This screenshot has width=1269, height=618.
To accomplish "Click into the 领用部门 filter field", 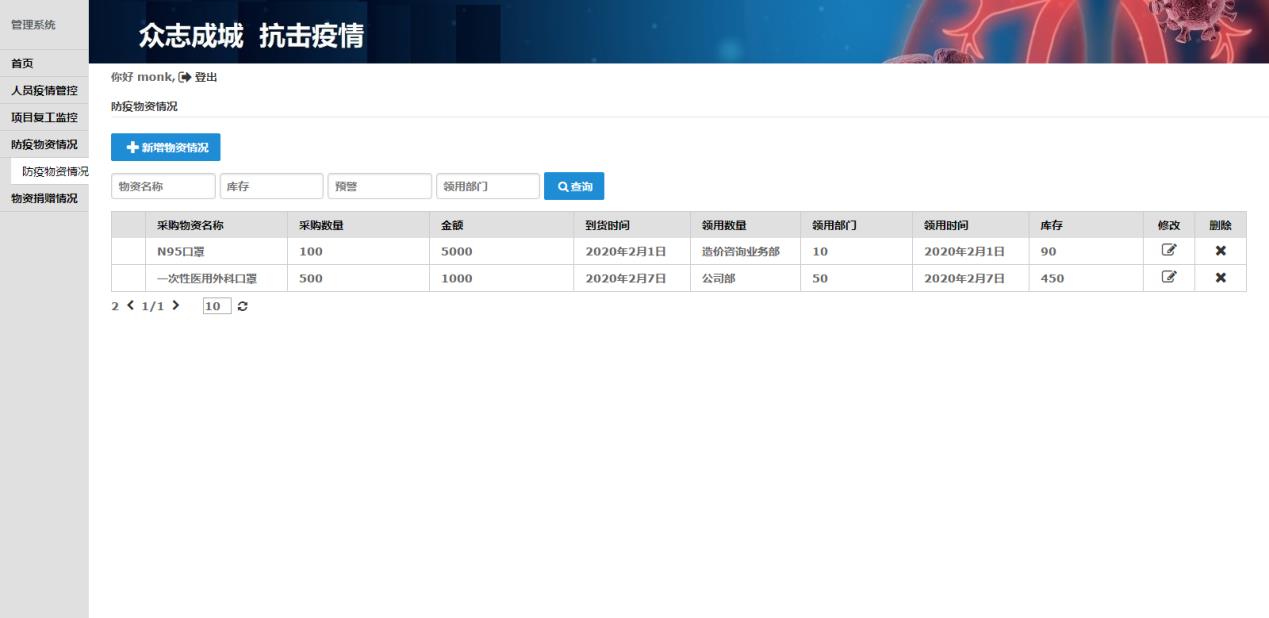I will pyautogui.click(x=487, y=186).
